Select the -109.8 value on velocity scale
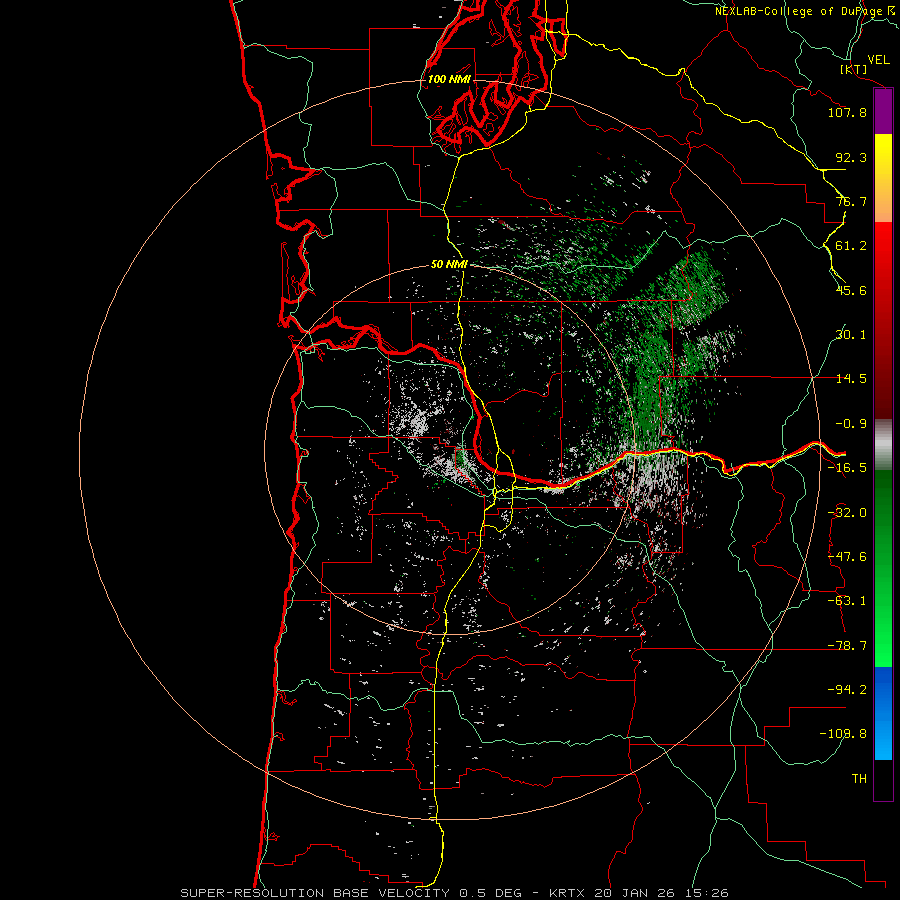Image resolution: width=900 pixels, height=900 pixels. (843, 734)
